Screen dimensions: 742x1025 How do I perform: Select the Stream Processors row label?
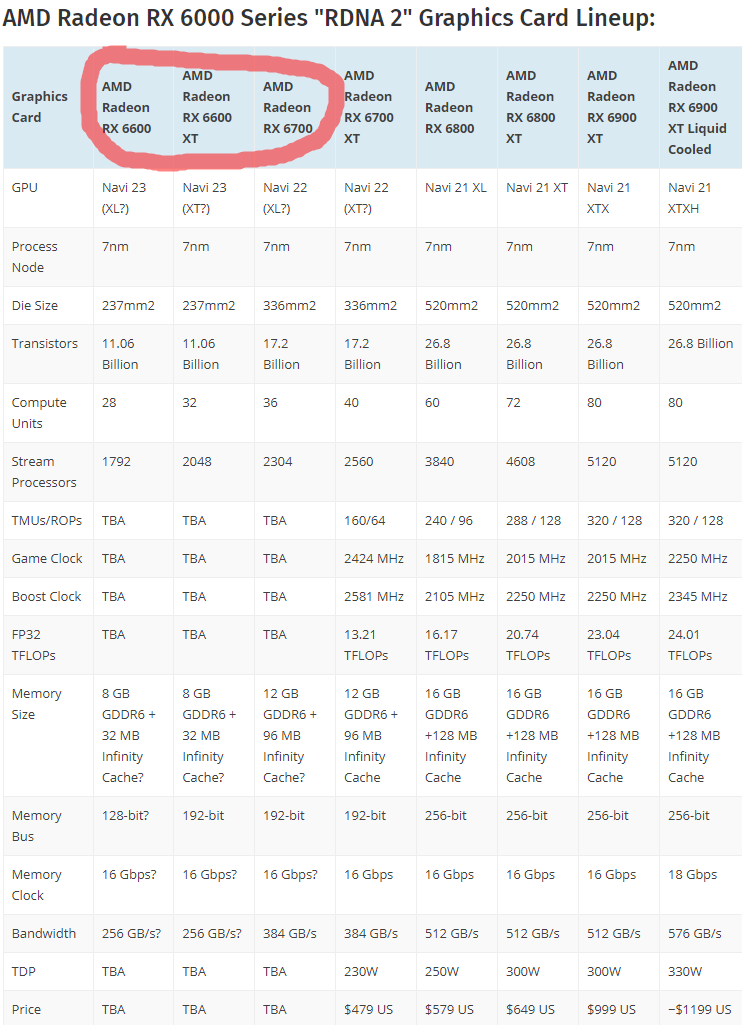pyautogui.click(x=44, y=472)
